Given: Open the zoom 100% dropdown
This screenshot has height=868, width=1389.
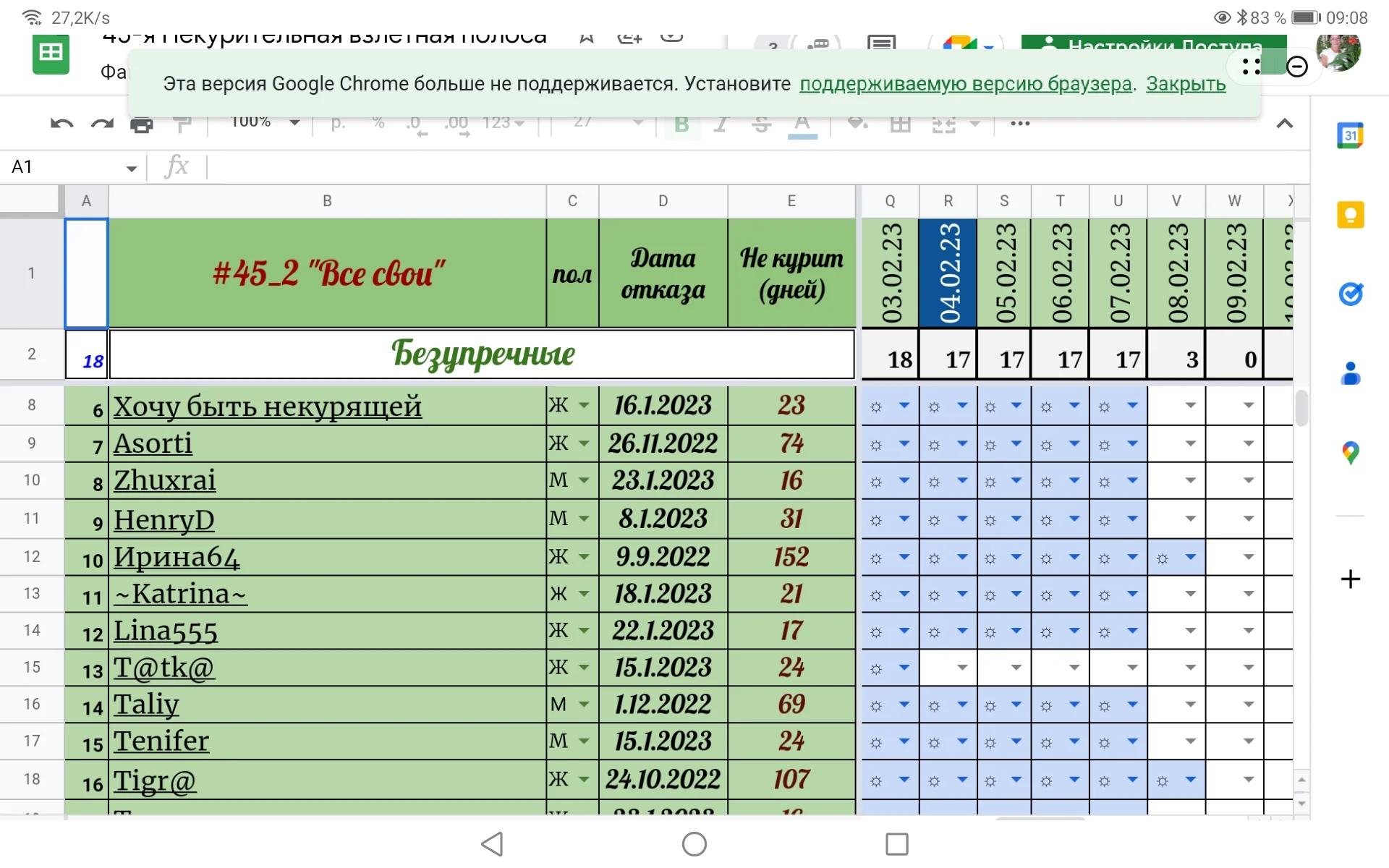Looking at the screenshot, I should point(294,122).
